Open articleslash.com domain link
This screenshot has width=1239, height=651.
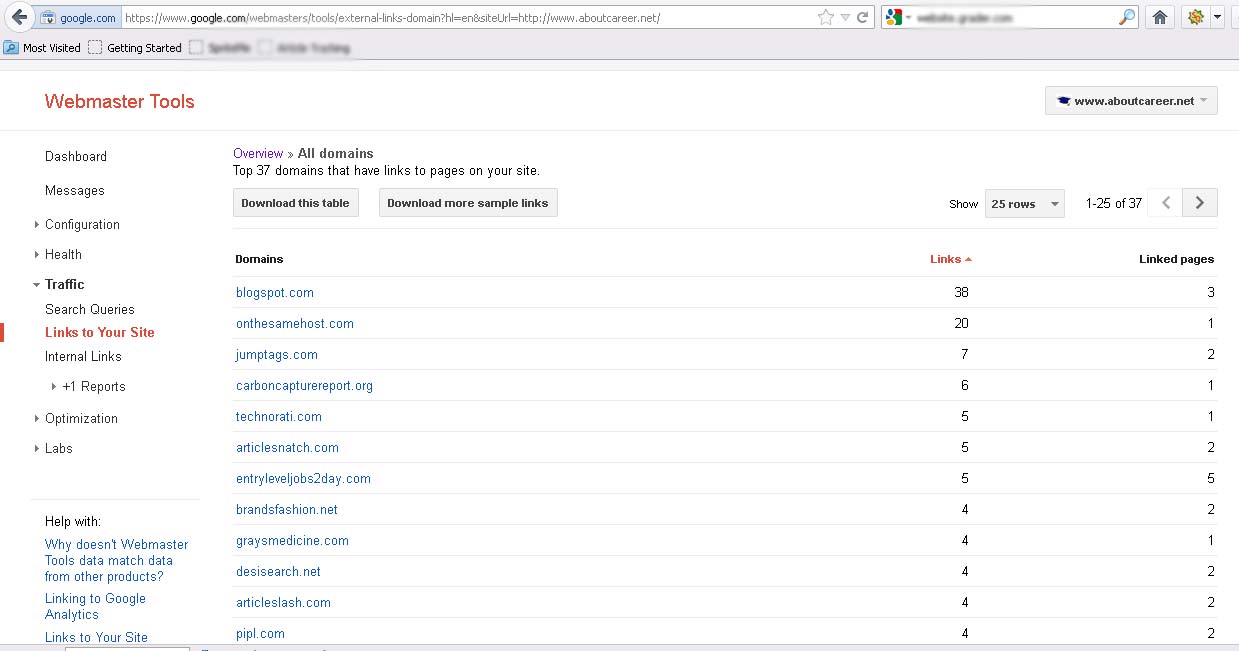pos(283,602)
